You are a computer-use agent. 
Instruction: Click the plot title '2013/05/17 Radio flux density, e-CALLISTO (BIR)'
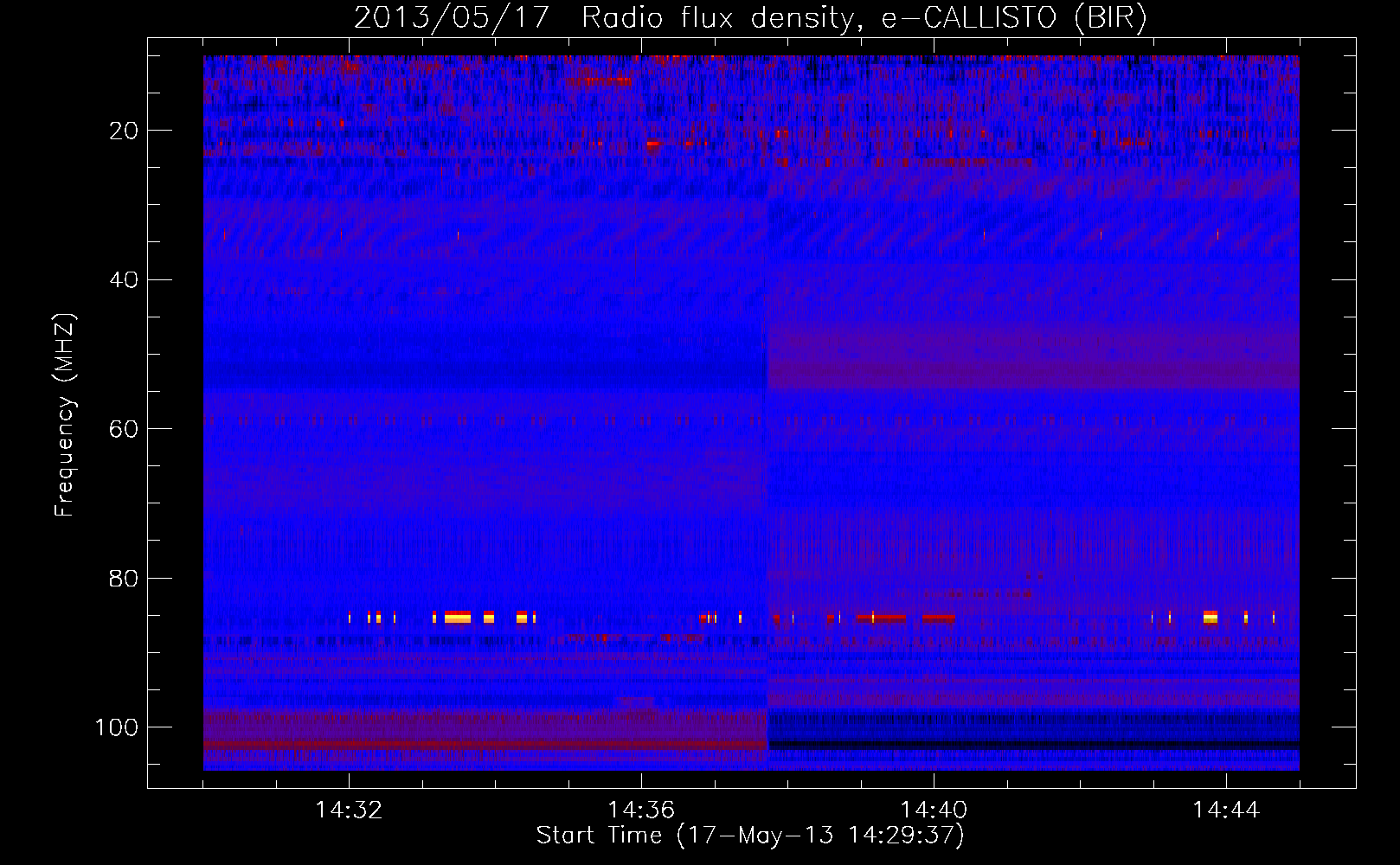coord(750,18)
